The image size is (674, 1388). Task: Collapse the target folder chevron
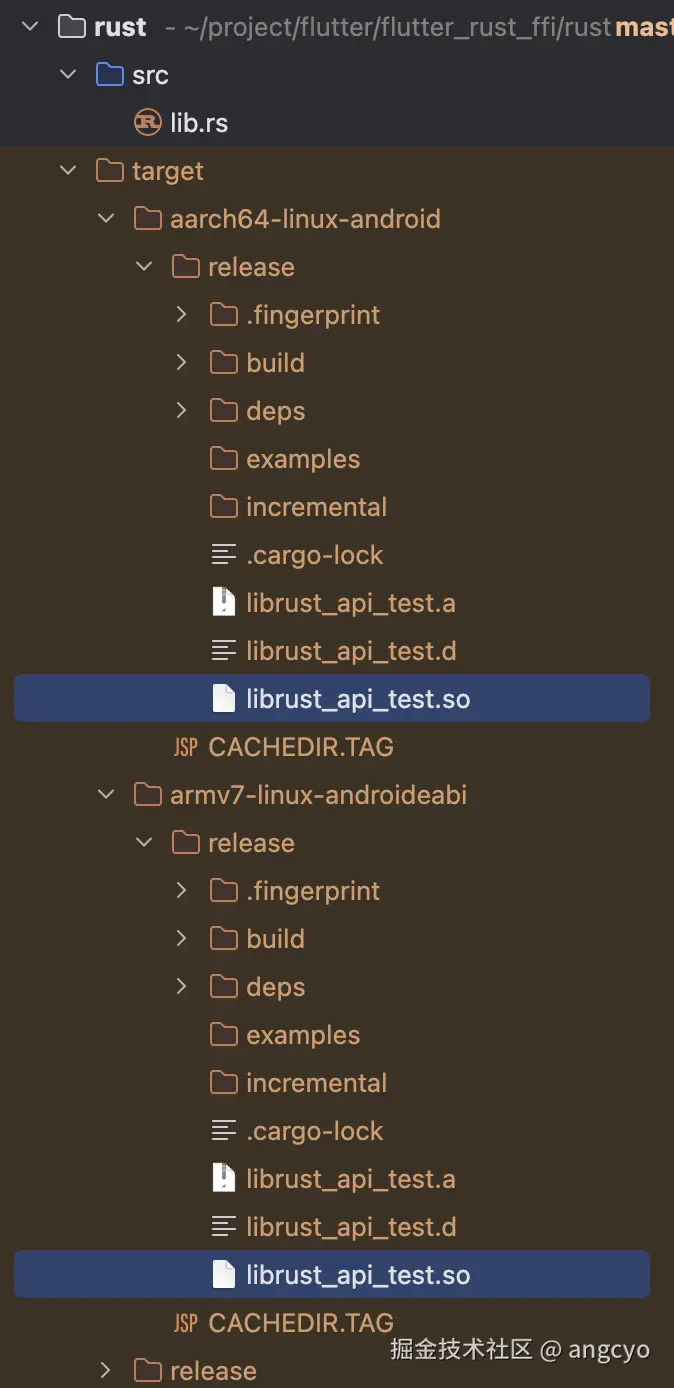(x=68, y=171)
